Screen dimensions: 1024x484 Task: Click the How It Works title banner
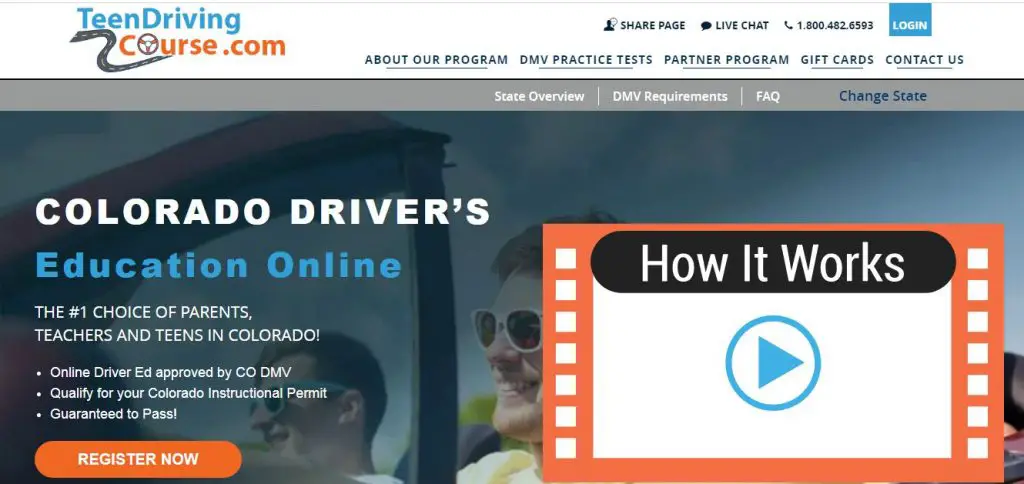point(772,263)
